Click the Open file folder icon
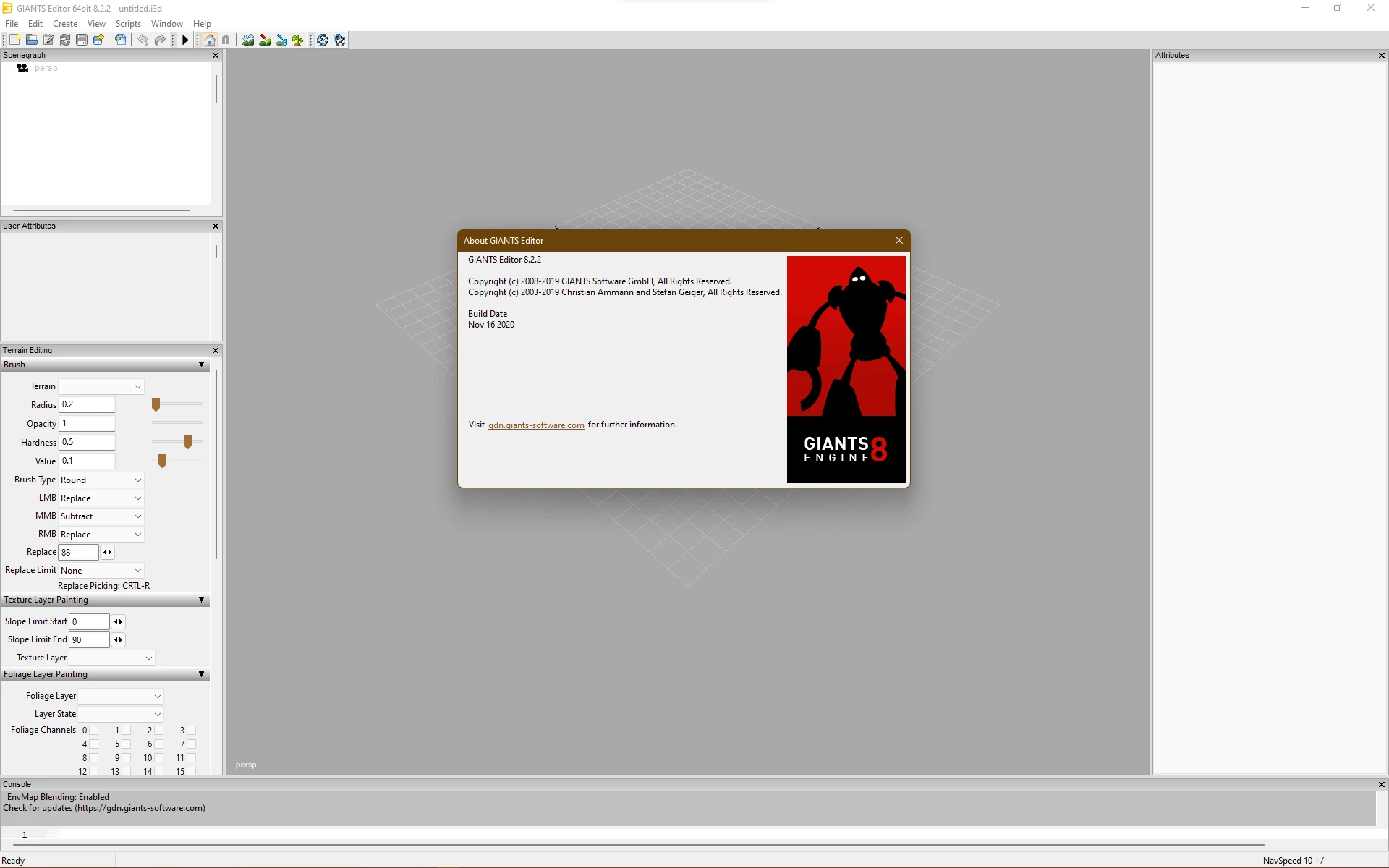This screenshot has height=868, width=1389. (x=32, y=40)
